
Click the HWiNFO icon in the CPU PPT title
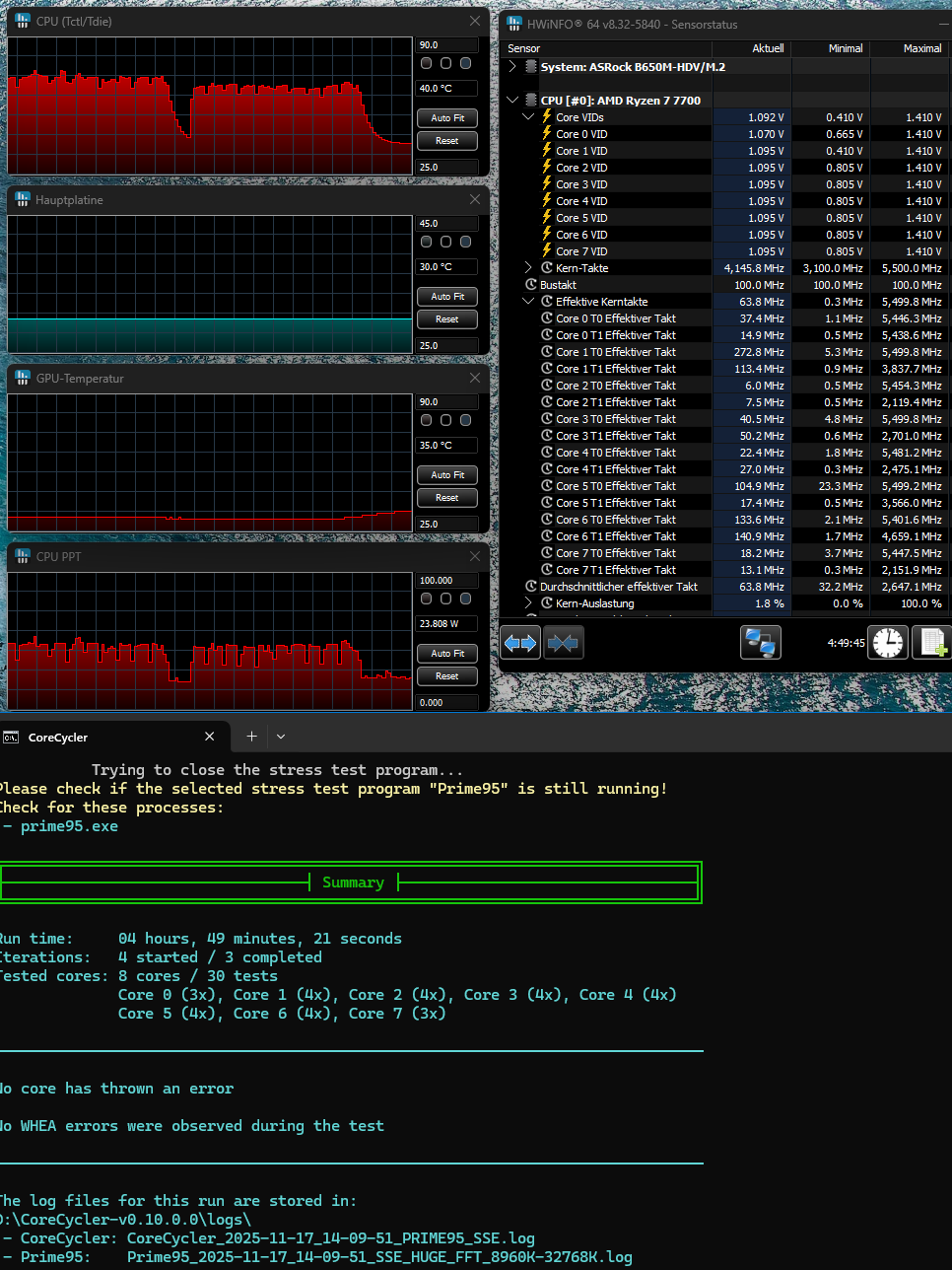tap(23, 556)
